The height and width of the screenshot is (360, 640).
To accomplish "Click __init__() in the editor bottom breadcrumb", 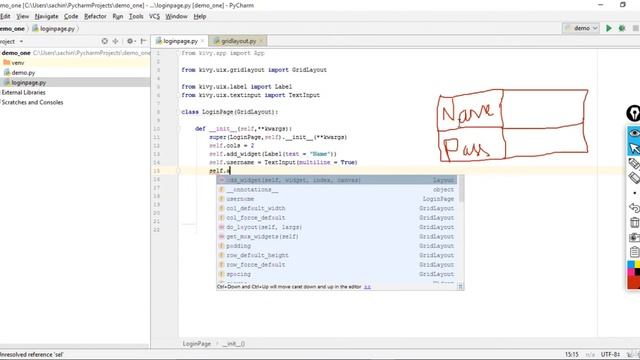I will (x=233, y=344).
